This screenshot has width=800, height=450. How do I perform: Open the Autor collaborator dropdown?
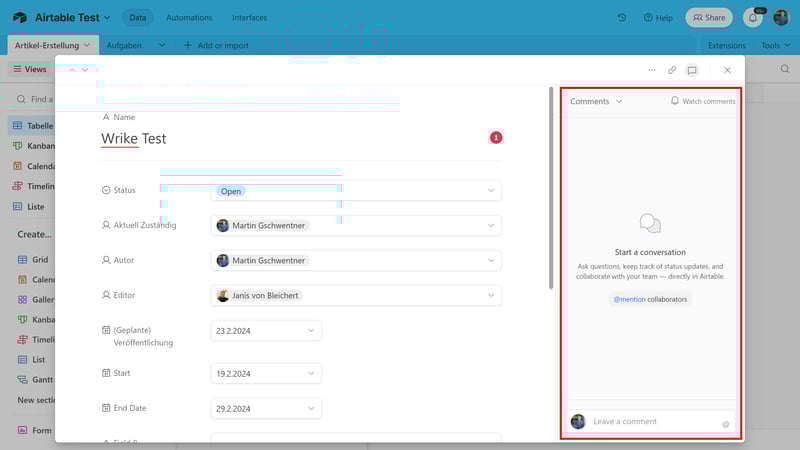[356, 260]
